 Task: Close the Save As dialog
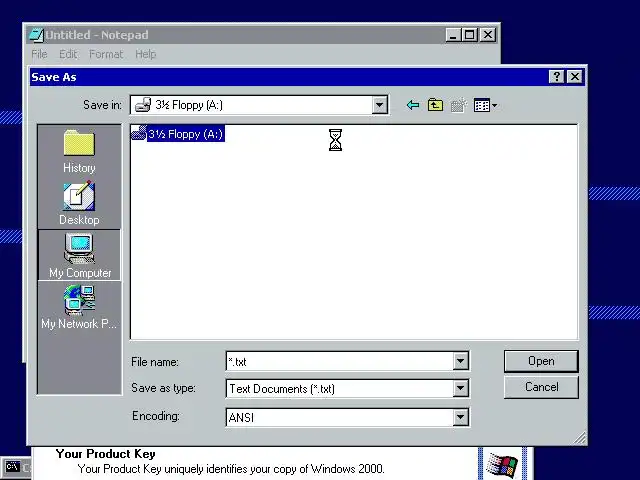[575, 77]
